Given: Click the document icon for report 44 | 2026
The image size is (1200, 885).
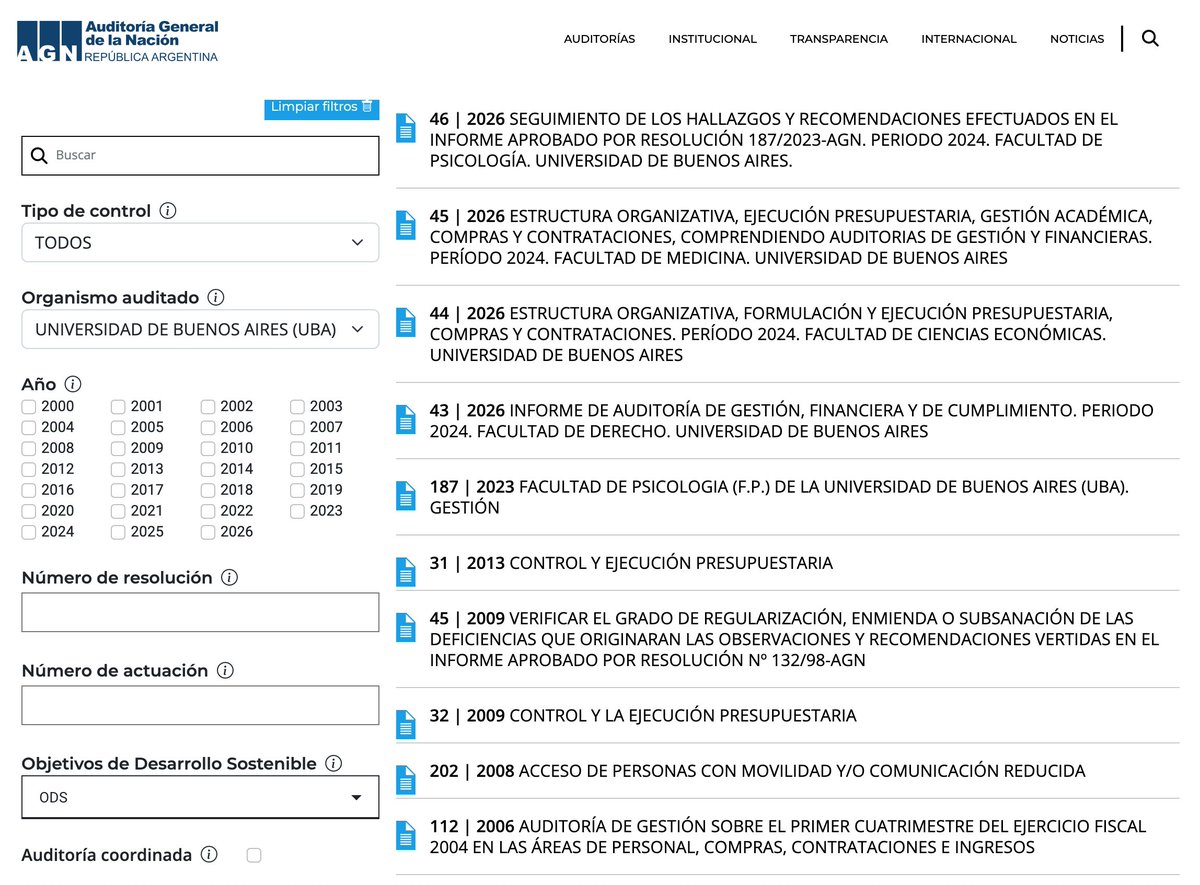Looking at the screenshot, I should pos(406,322).
